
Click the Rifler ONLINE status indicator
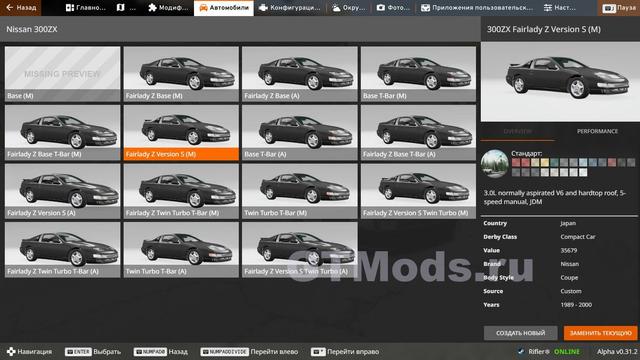(x=549, y=351)
